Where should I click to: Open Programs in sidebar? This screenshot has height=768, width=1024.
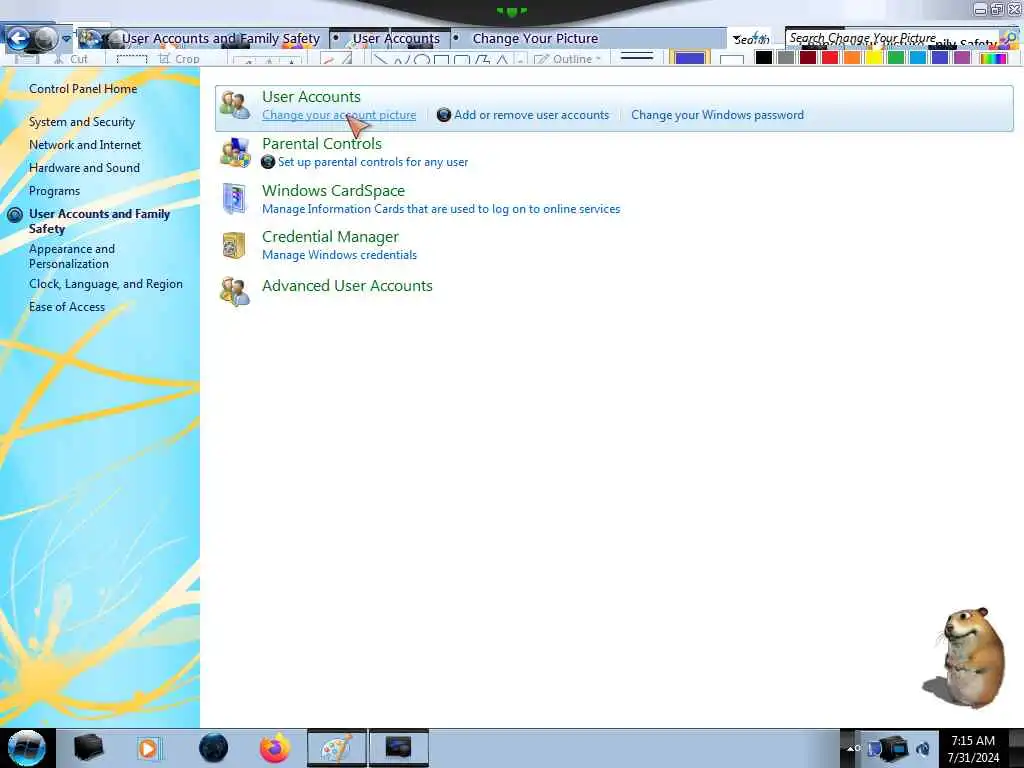click(x=54, y=191)
